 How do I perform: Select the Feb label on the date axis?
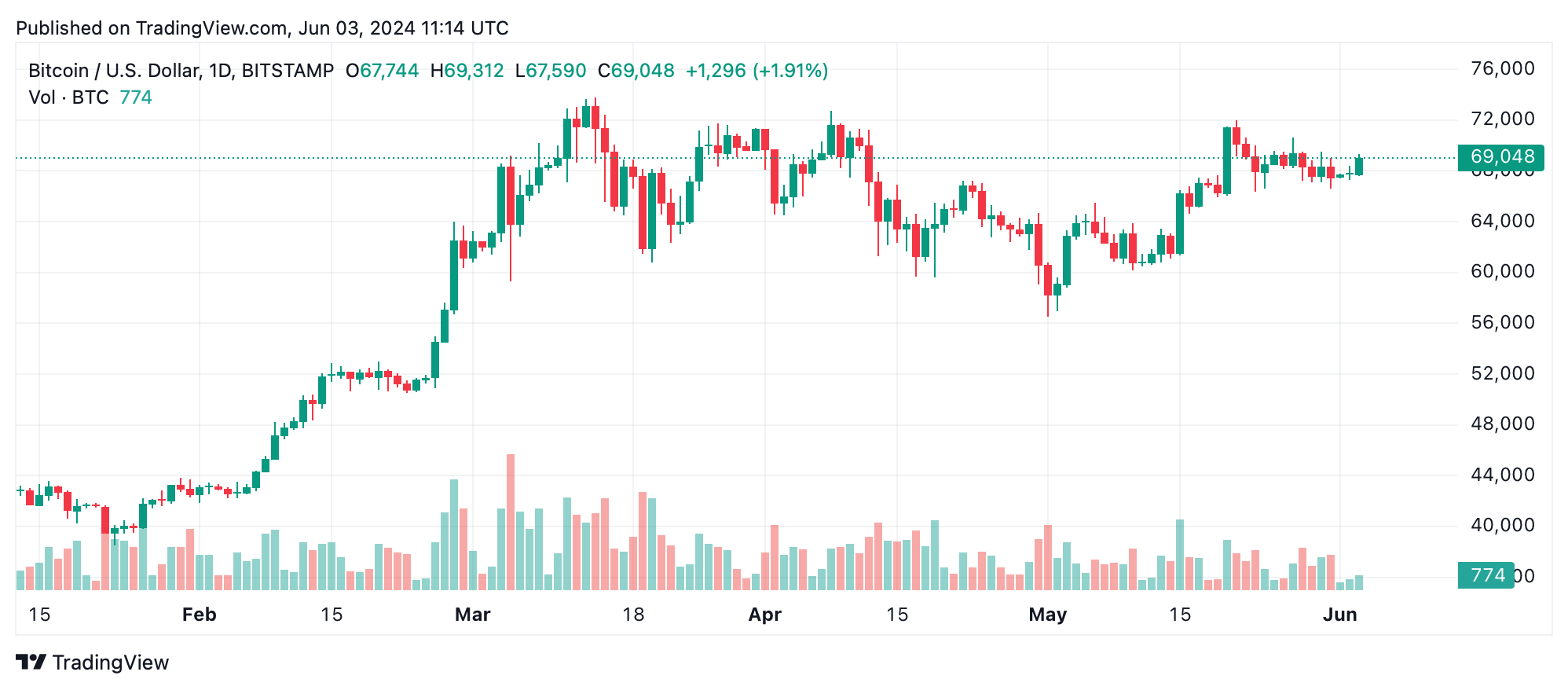point(199,615)
